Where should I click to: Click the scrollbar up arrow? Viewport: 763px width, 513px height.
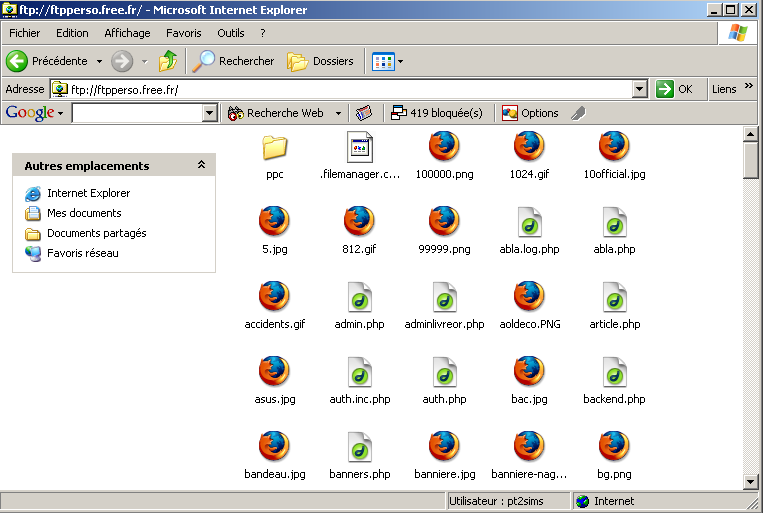(750, 133)
